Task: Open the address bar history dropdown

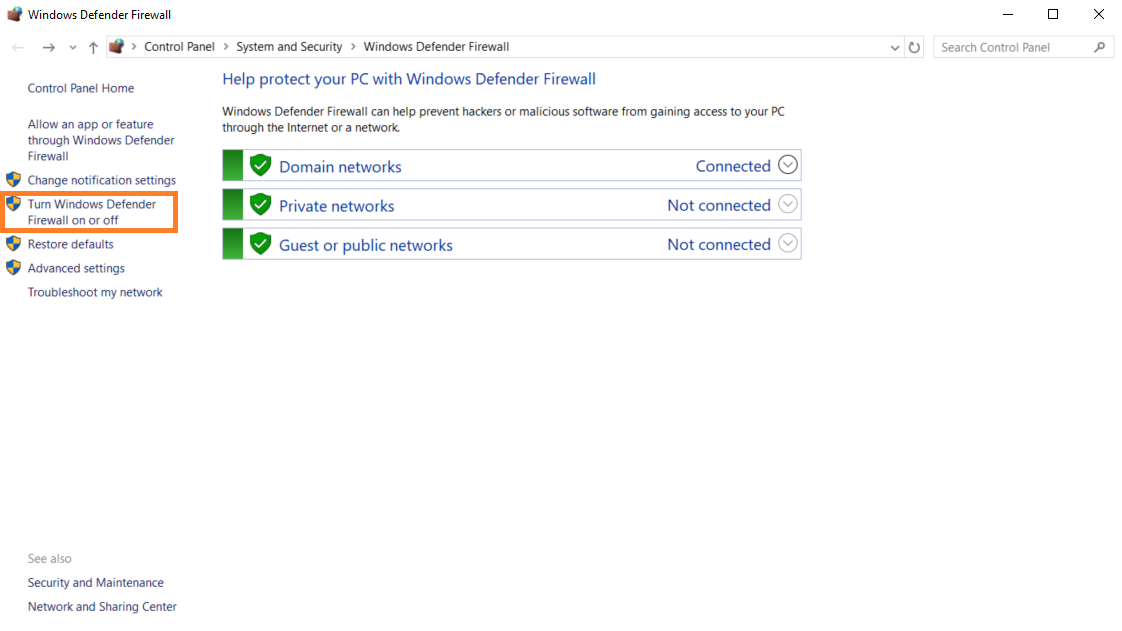Action: [895, 47]
